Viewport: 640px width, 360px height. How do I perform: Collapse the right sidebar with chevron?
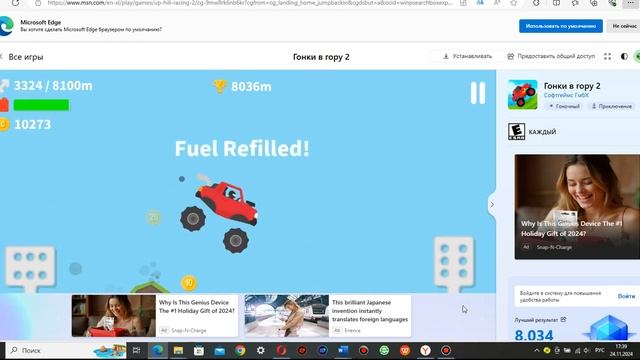click(492, 204)
